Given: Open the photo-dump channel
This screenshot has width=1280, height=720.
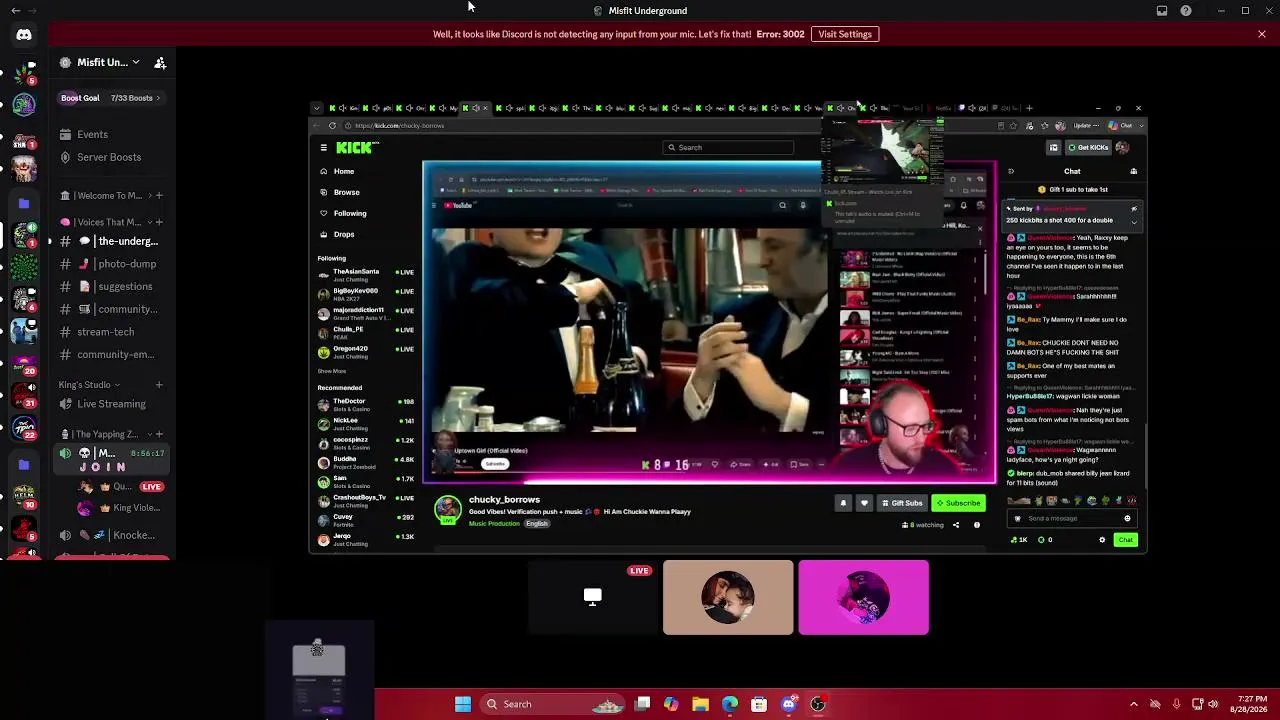Looking at the screenshot, I should tap(112, 264).
